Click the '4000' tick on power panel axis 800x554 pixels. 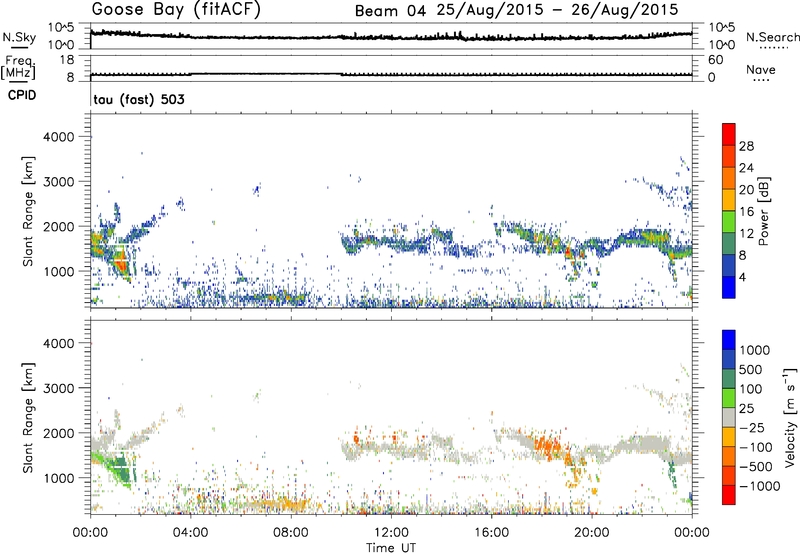pyautogui.click(x=59, y=137)
